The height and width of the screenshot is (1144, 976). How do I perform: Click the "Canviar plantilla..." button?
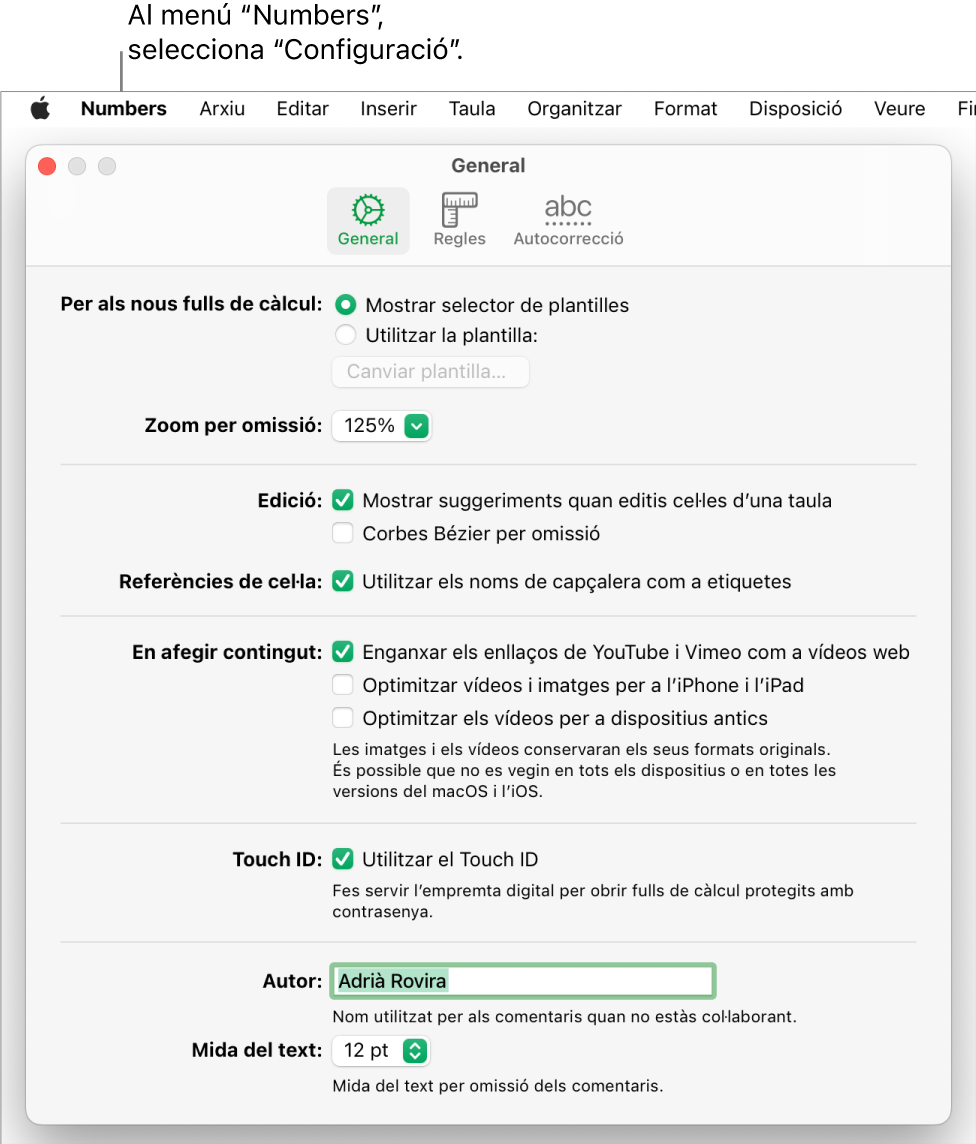pyautogui.click(x=430, y=372)
